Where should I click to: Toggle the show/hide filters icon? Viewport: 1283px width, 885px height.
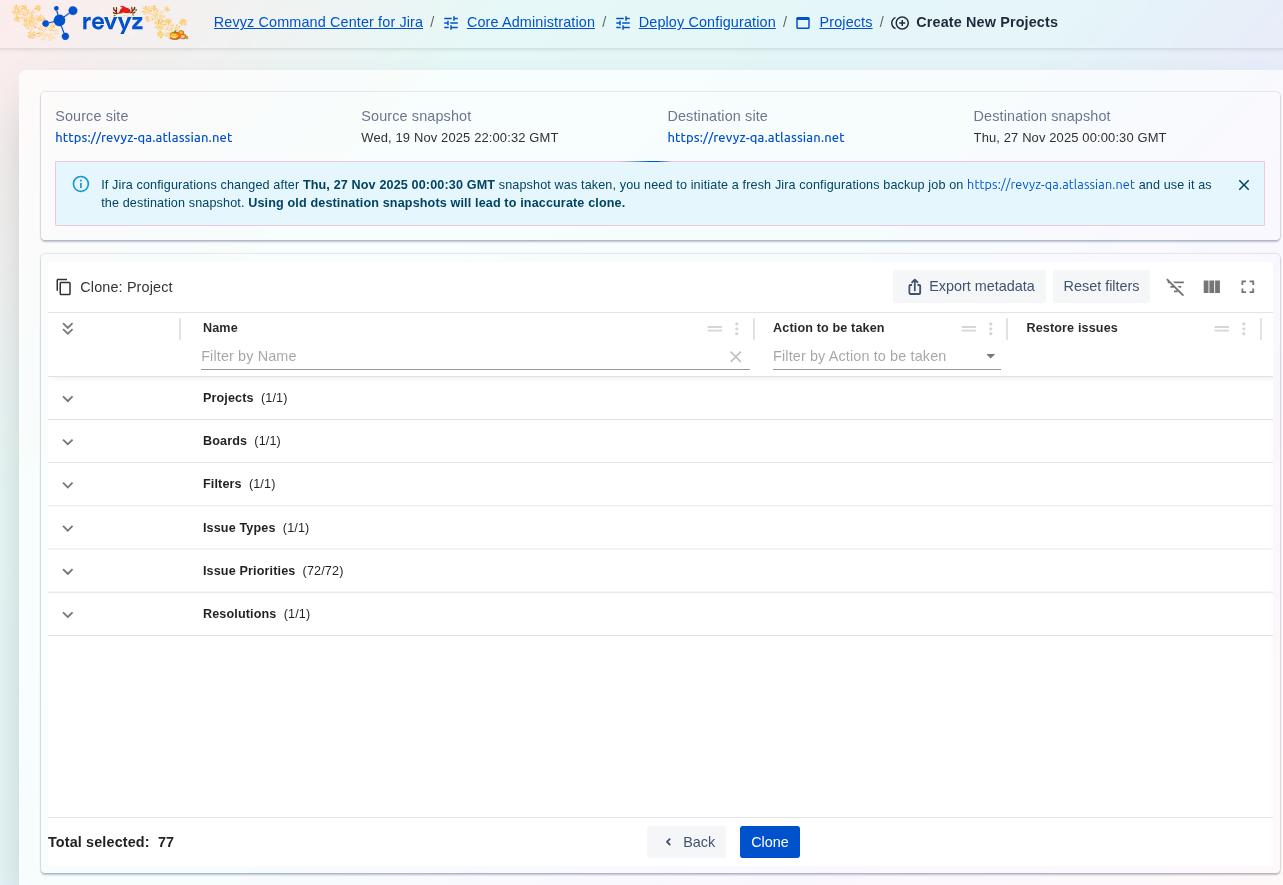[1175, 287]
